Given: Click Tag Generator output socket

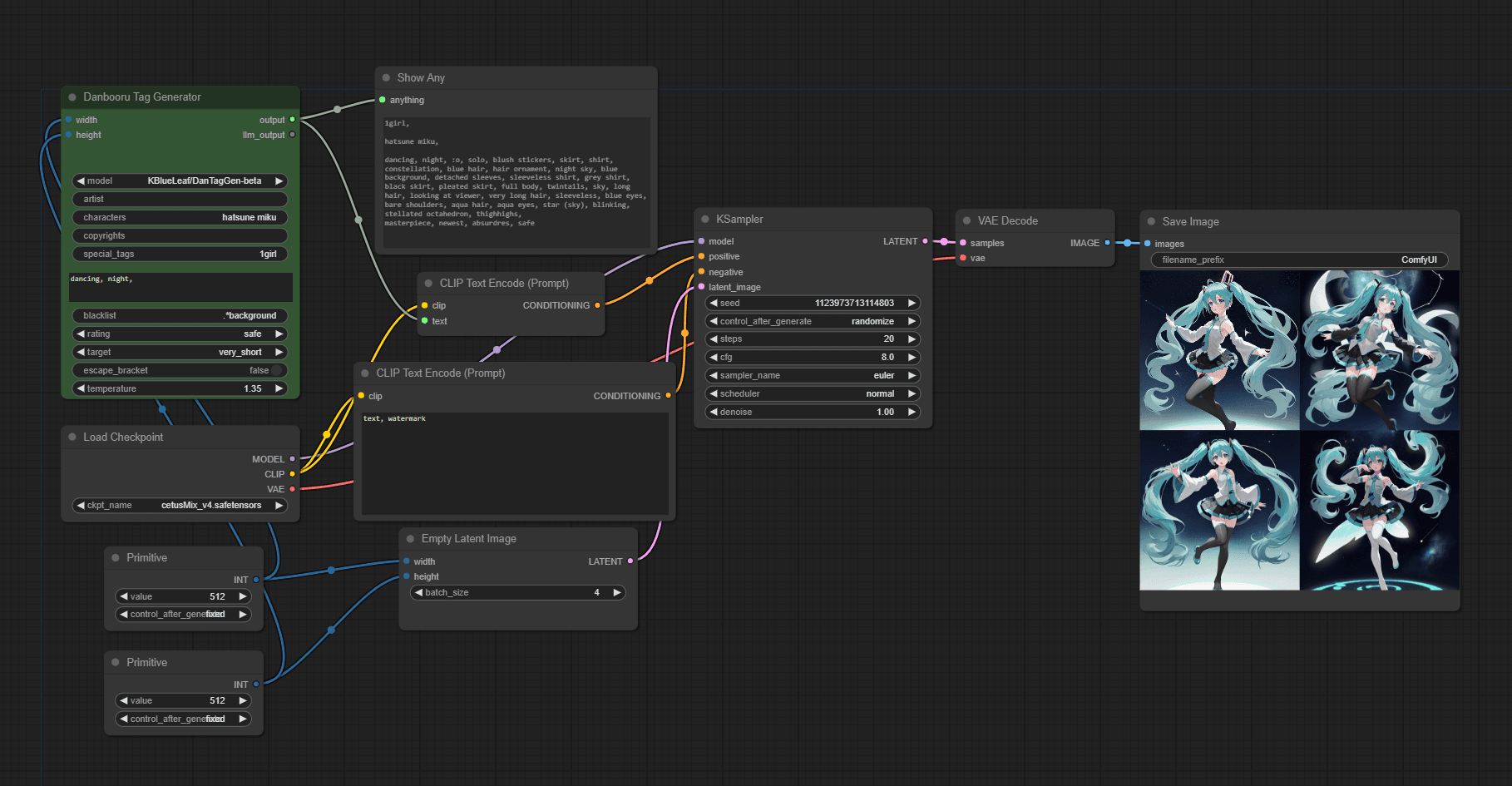Looking at the screenshot, I should click(x=292, y=120).
